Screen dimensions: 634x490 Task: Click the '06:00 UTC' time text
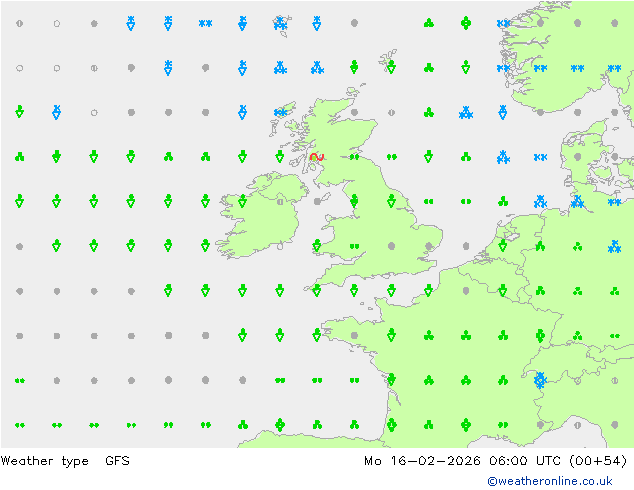pos(525,460)
